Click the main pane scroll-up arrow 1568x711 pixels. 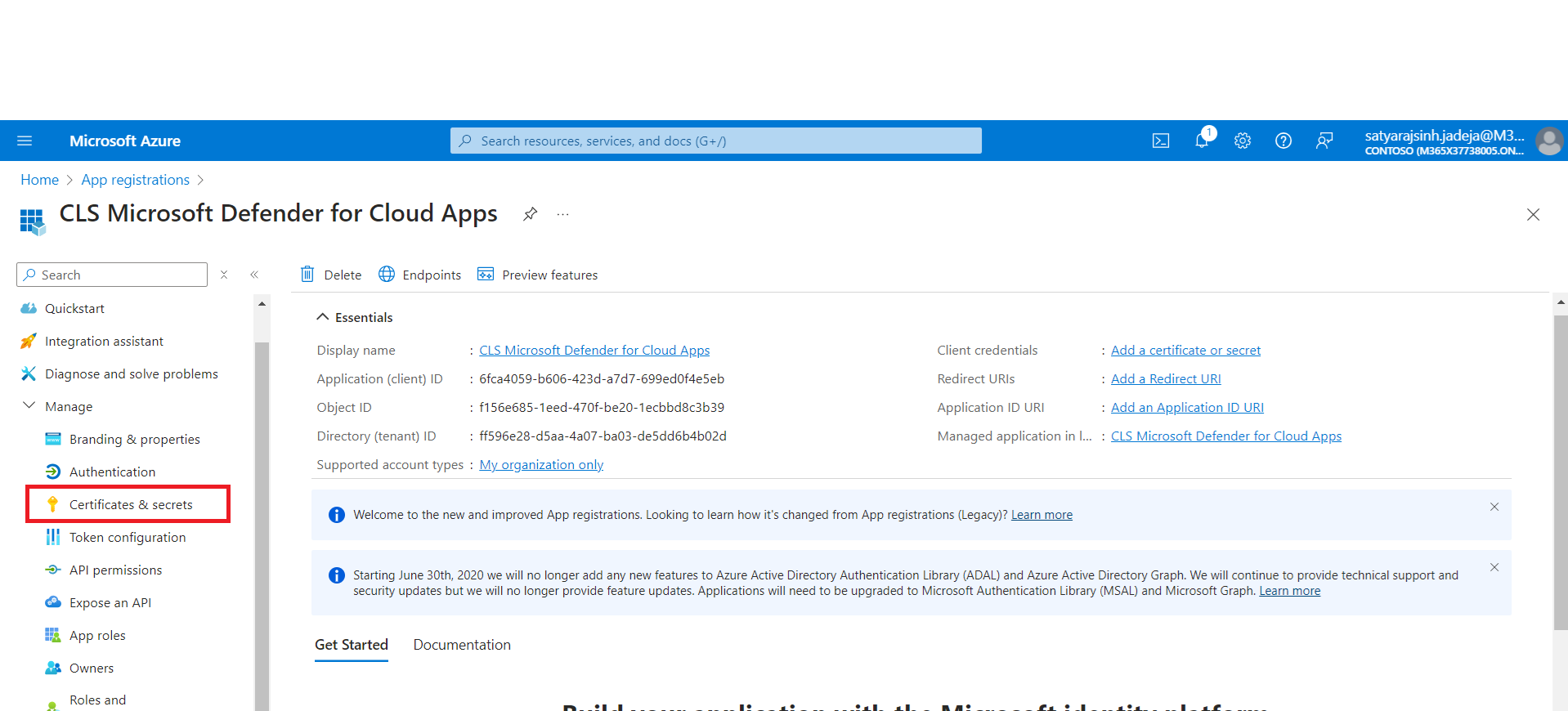pyautogui.click(x=1561, y=302)
